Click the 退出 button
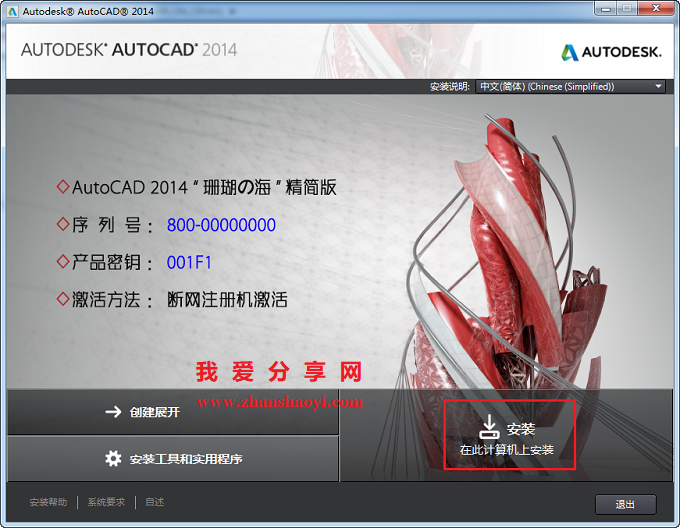This screenshot has height=528, width=680. coord(625,505)
